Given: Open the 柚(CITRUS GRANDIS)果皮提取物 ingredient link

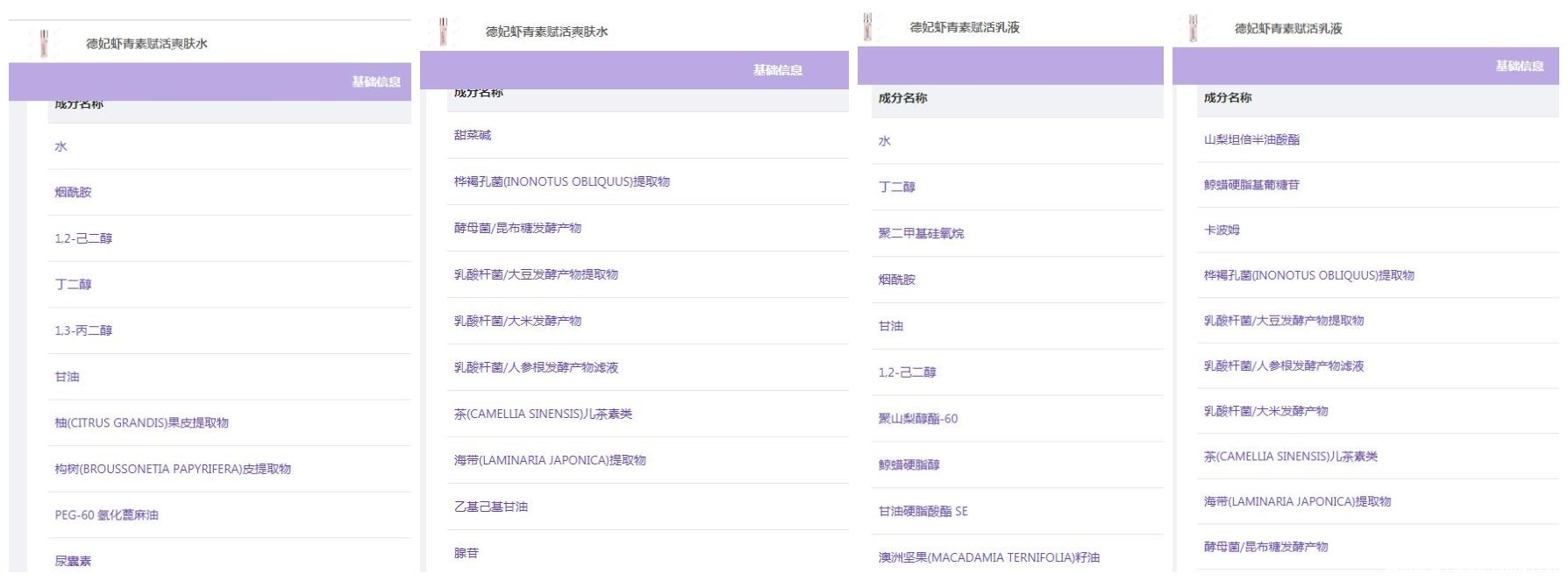Looking at the screenshot, I should [141, 423].
